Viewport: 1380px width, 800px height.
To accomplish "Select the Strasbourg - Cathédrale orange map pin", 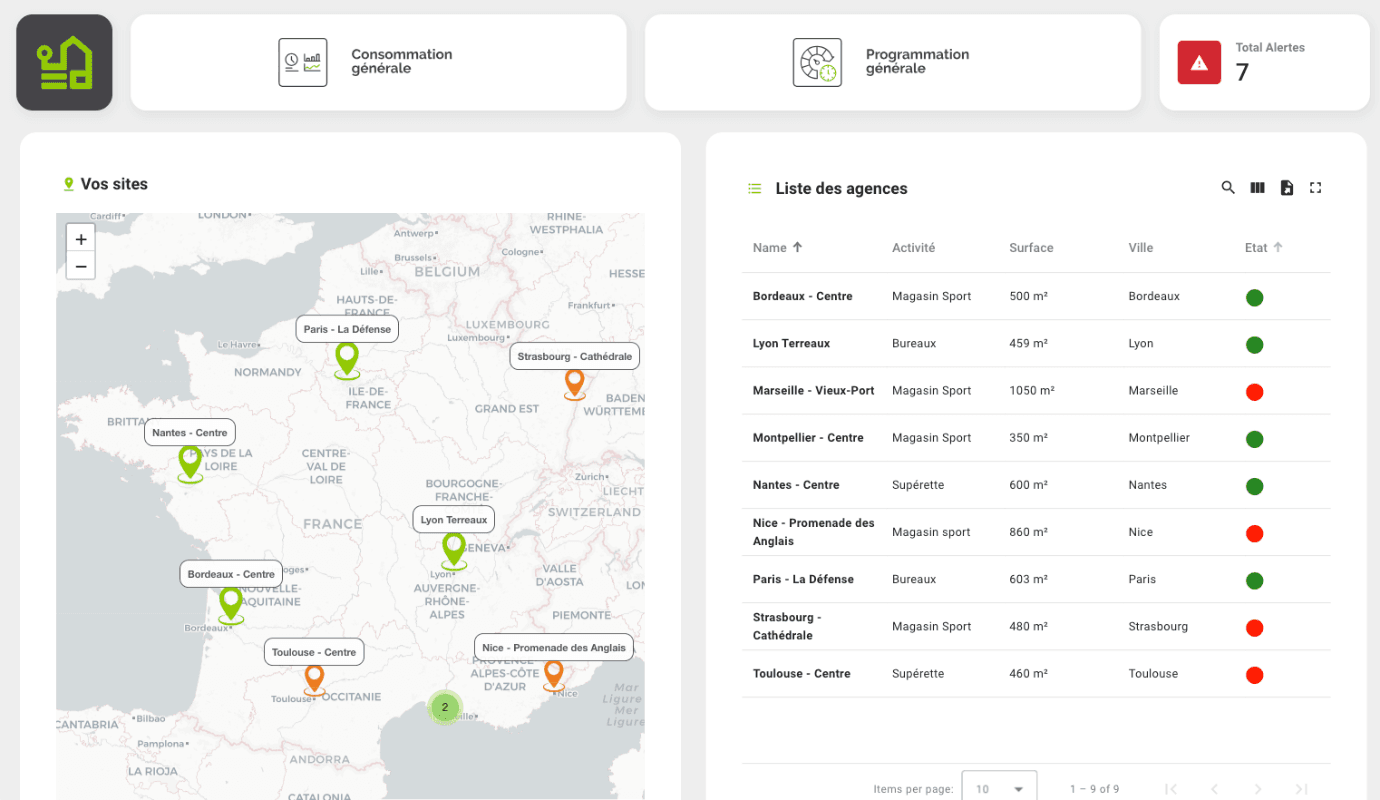I will [x=574, y=382].
